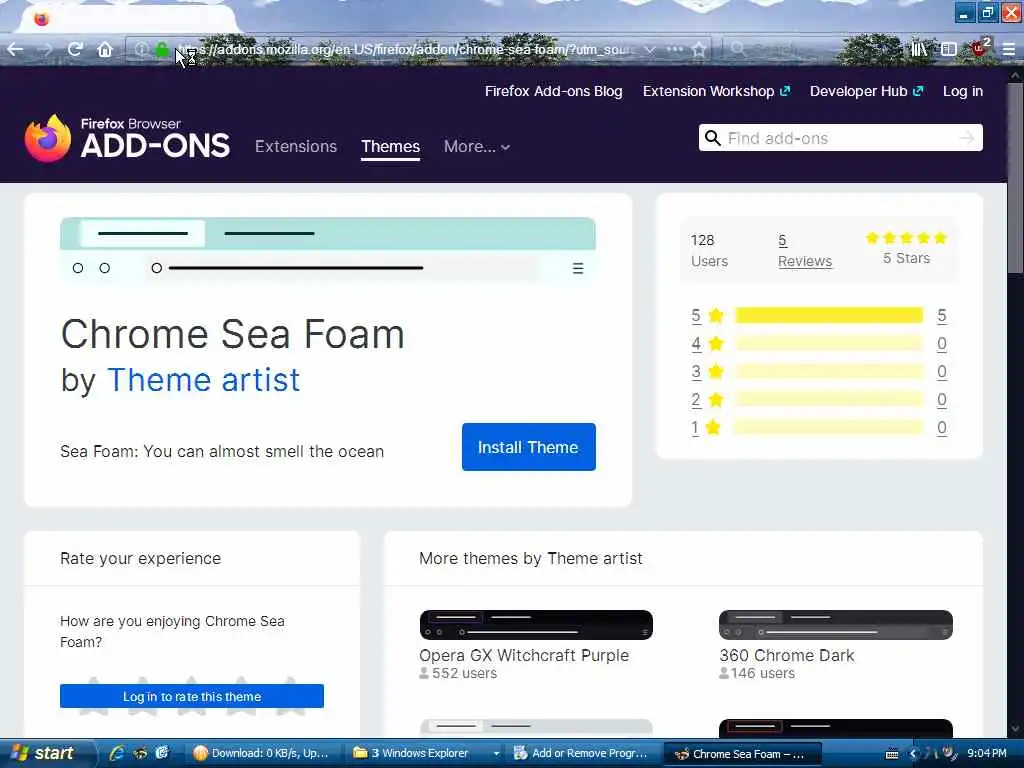1024x768 pixels.
Task: Focus the Find add-ons search field
Action: click(840, 138)
